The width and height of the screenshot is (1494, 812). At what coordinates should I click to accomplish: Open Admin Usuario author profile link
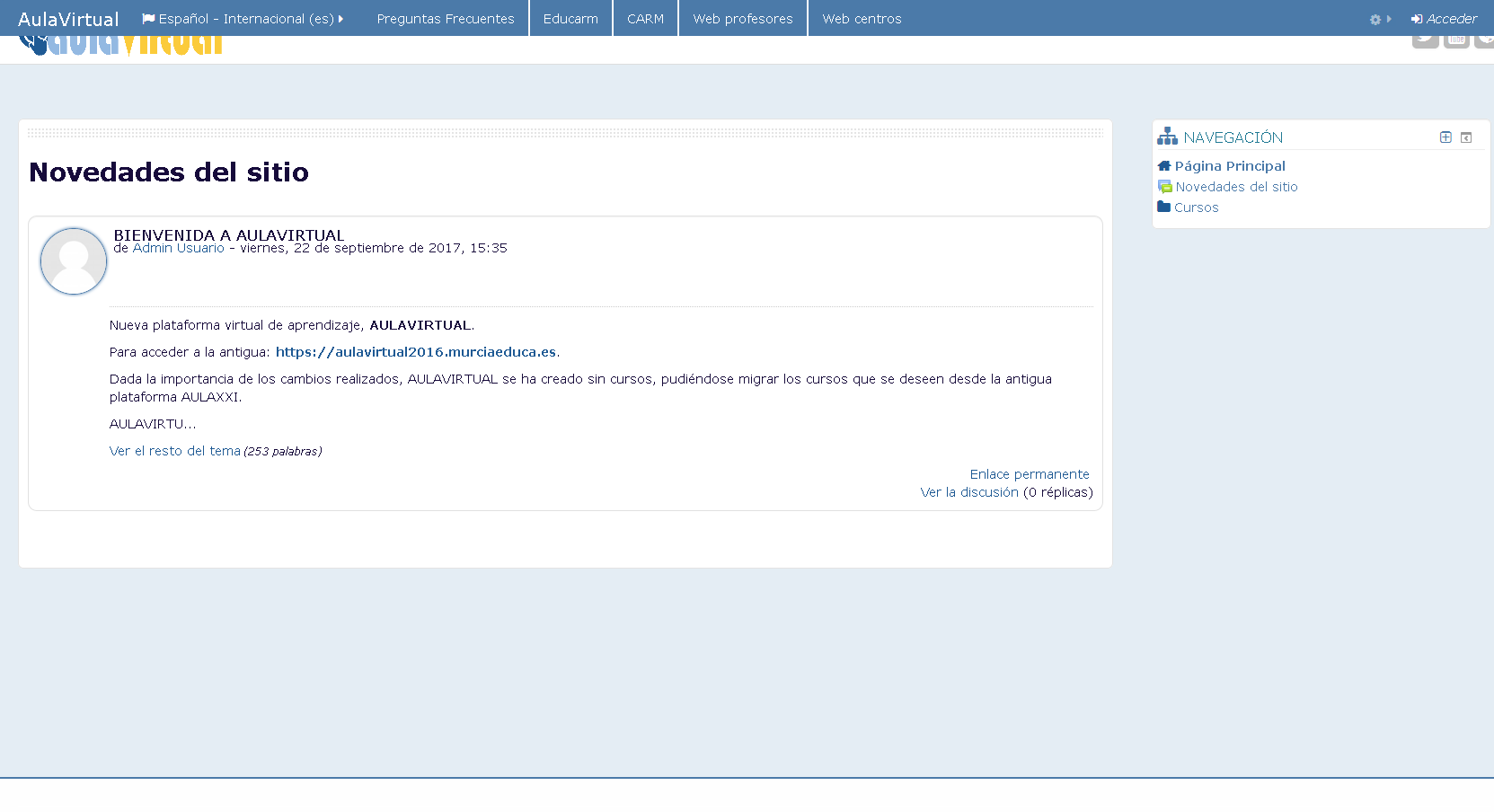[x=179, y=248]
